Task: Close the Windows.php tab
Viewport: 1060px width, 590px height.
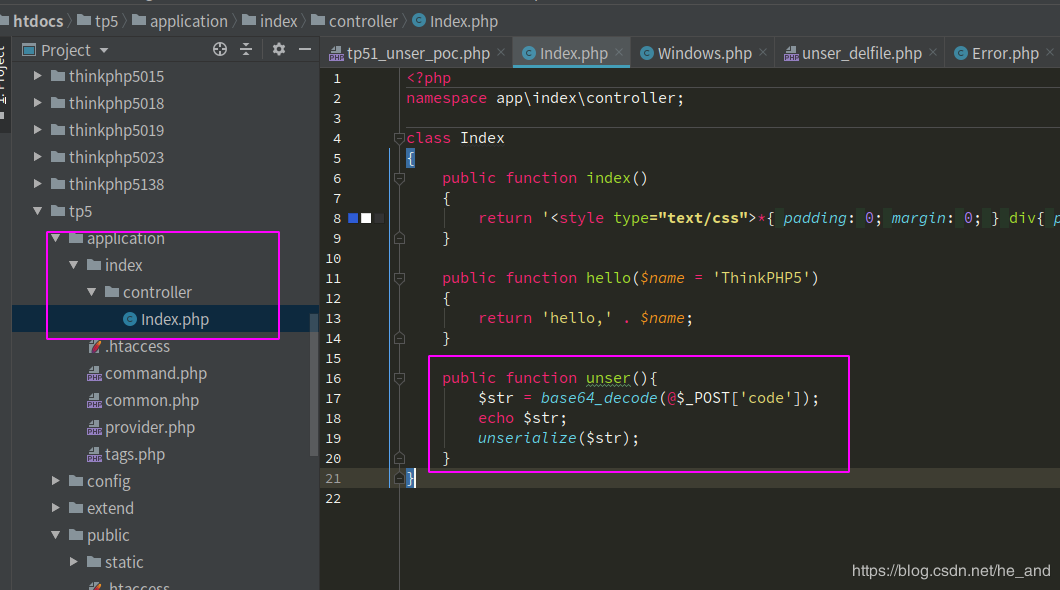Action: (x=763, y=53)
